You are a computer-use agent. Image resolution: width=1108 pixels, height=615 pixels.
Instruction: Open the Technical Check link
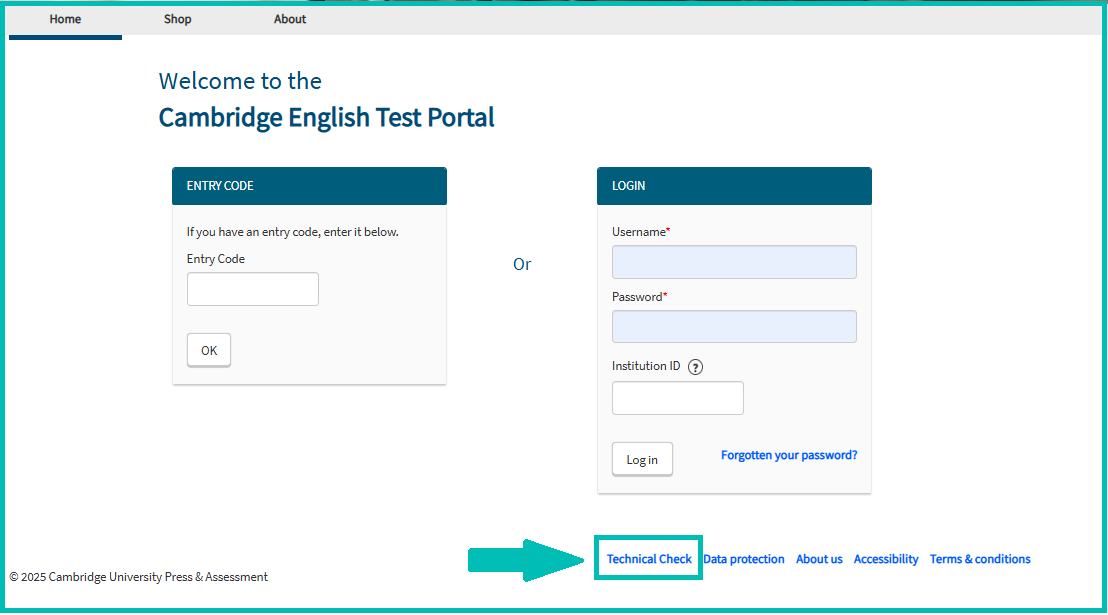649,559
